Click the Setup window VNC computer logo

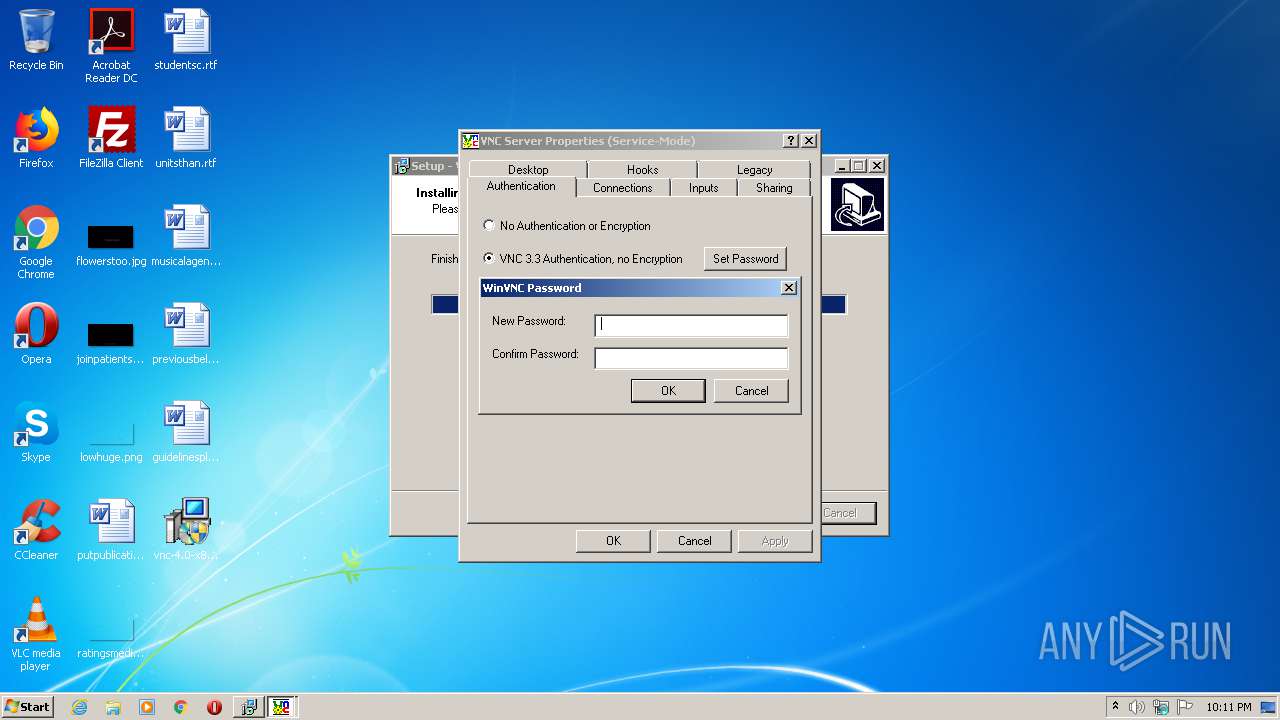(857, 205)
